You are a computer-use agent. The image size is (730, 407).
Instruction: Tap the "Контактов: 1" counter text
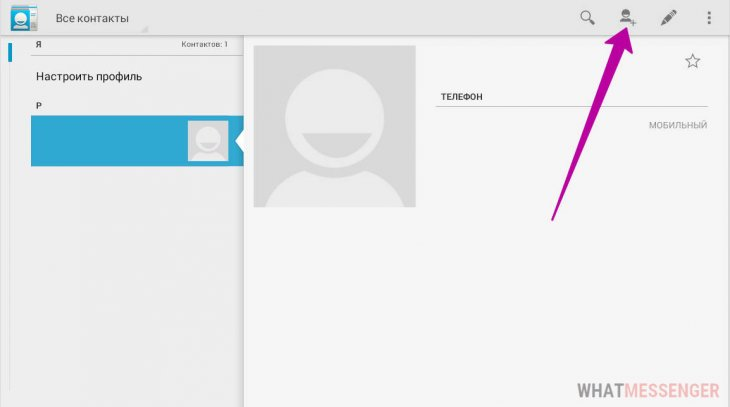[204, 44]
